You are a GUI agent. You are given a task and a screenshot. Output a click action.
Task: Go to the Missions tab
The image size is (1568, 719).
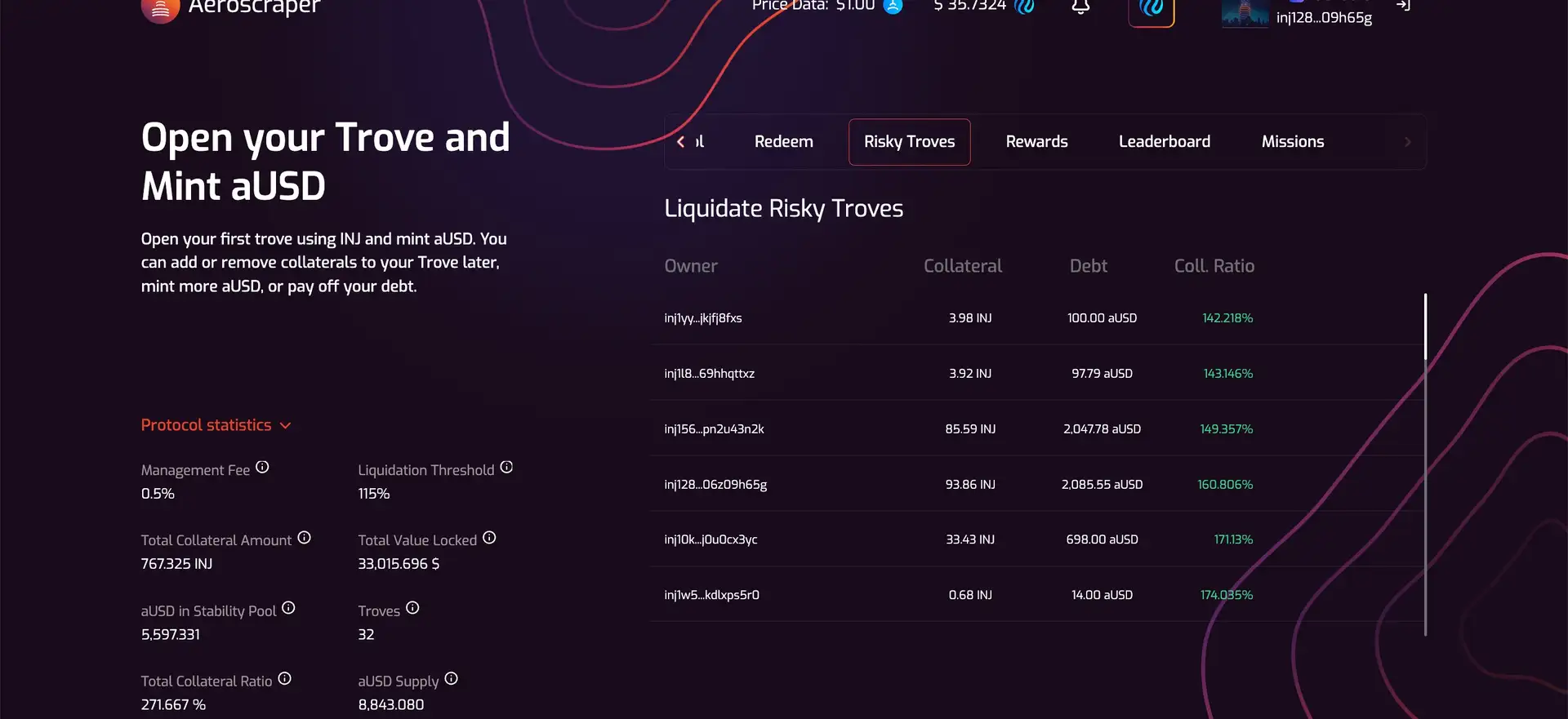click(1292, 142)
